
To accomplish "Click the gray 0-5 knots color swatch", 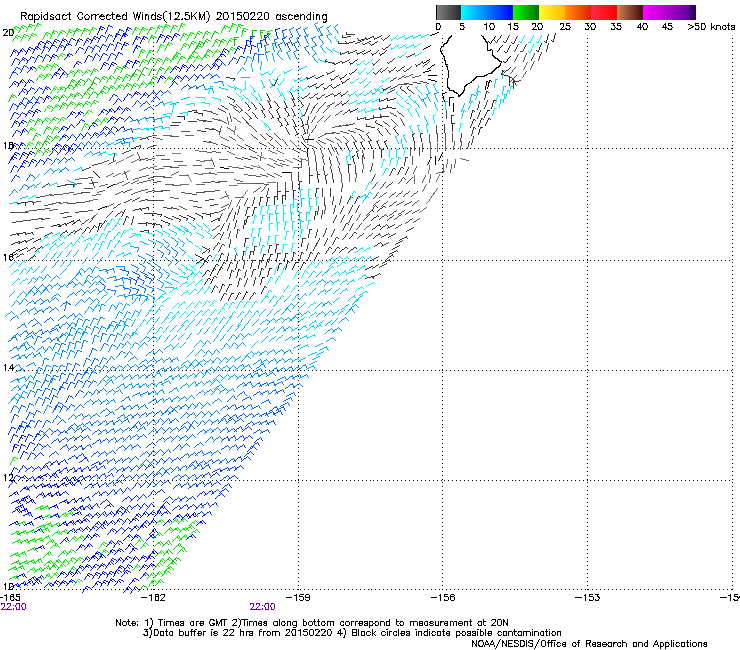I will (448, 12).
